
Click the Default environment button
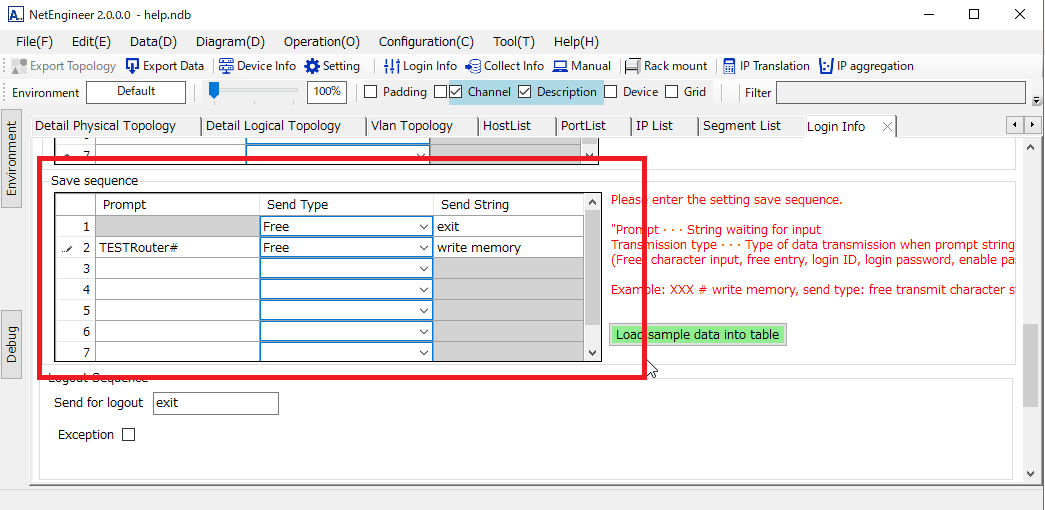click(x=136, y=92)
